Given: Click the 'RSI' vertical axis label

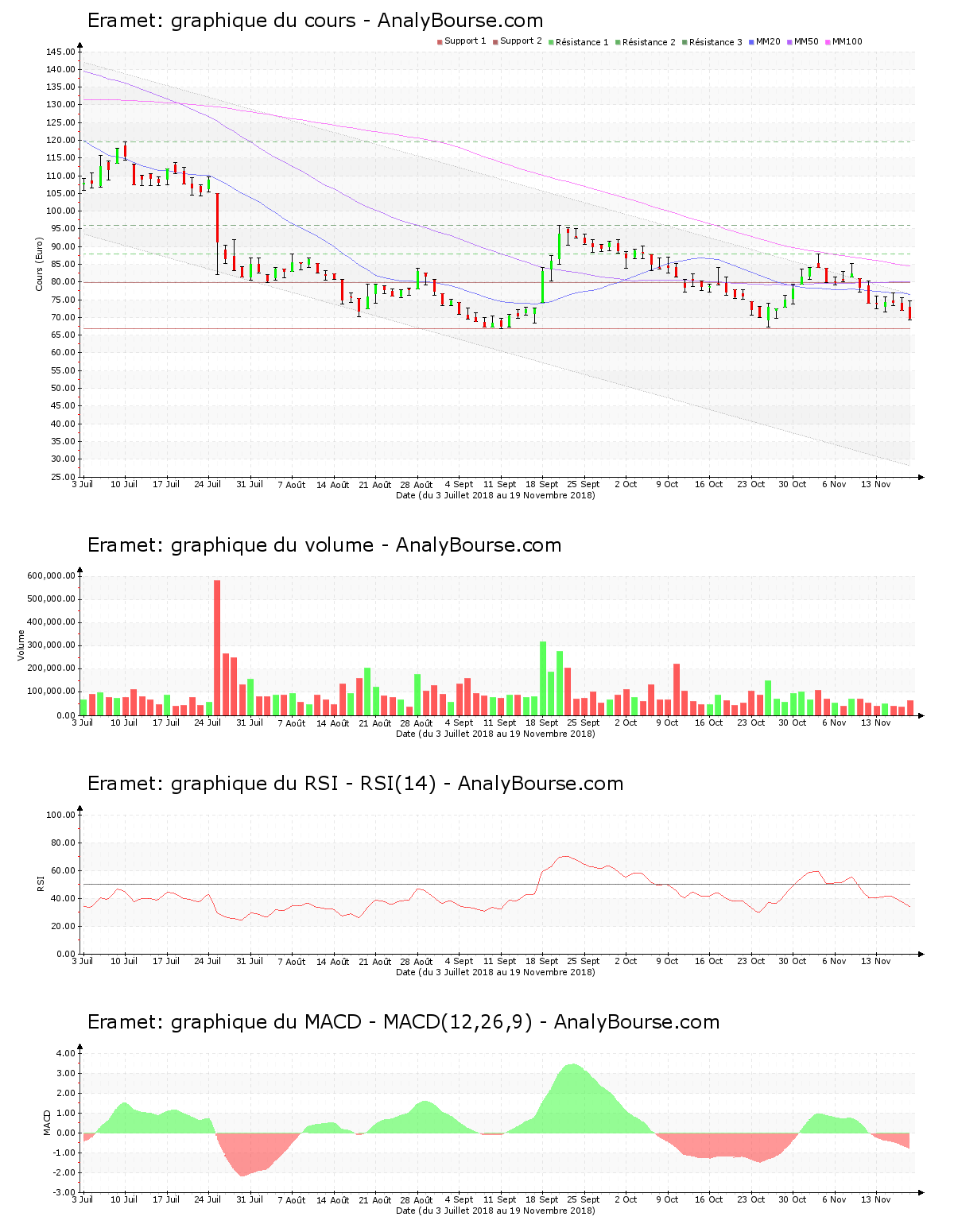Looking at the screenshot, I should [40, 883].
